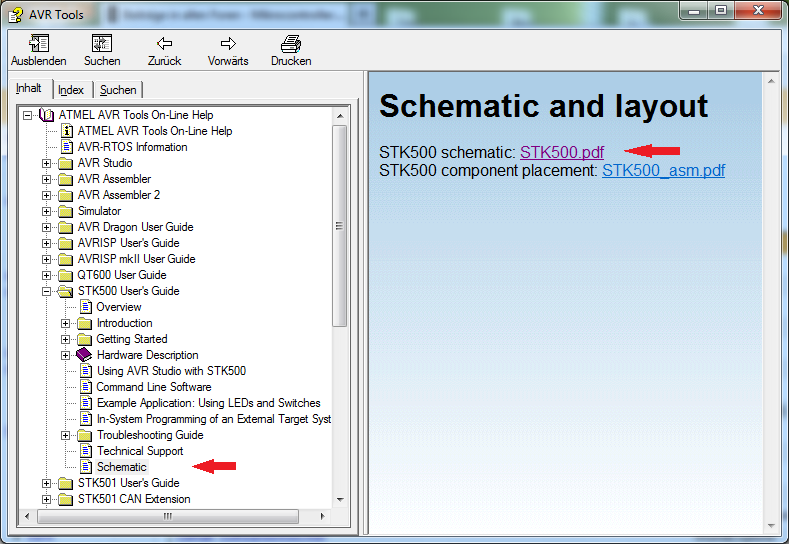Click the QT600 User Guide folder icon
Screen dimensions: 789x544
[x=65, y=275]
